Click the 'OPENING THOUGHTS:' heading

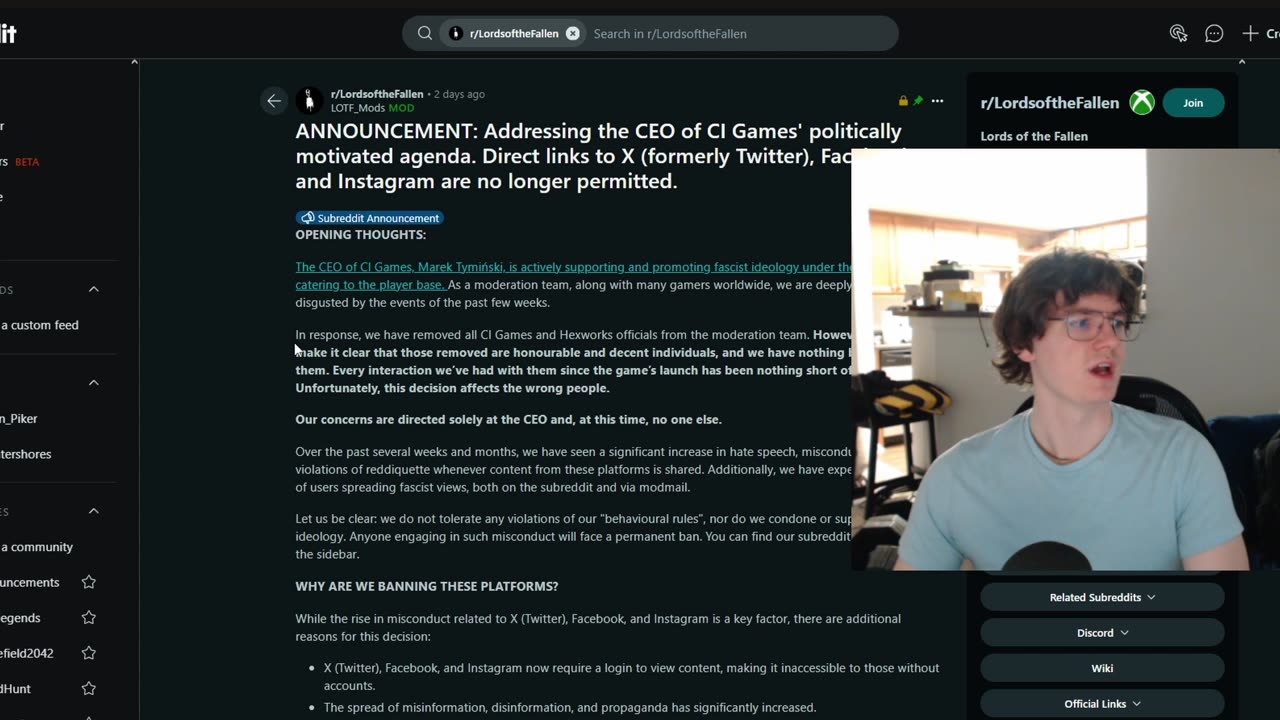360,235
